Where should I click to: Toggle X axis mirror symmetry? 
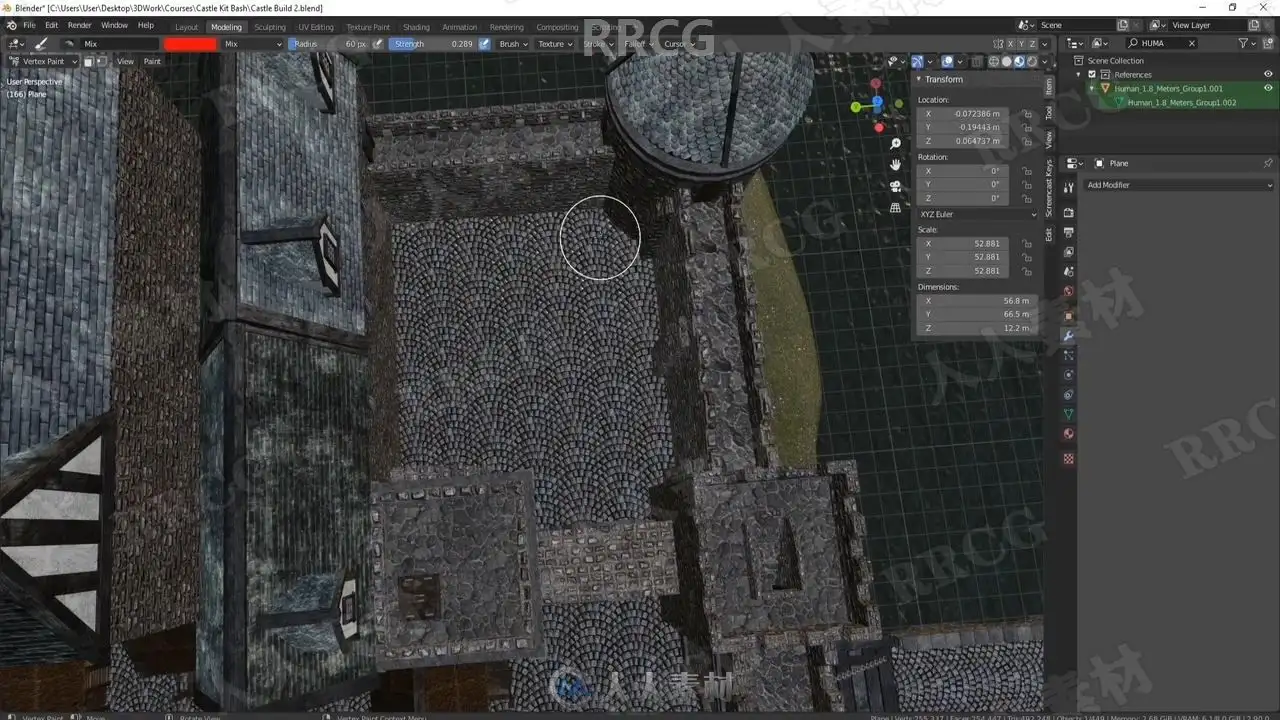(x=1012, y=44)
